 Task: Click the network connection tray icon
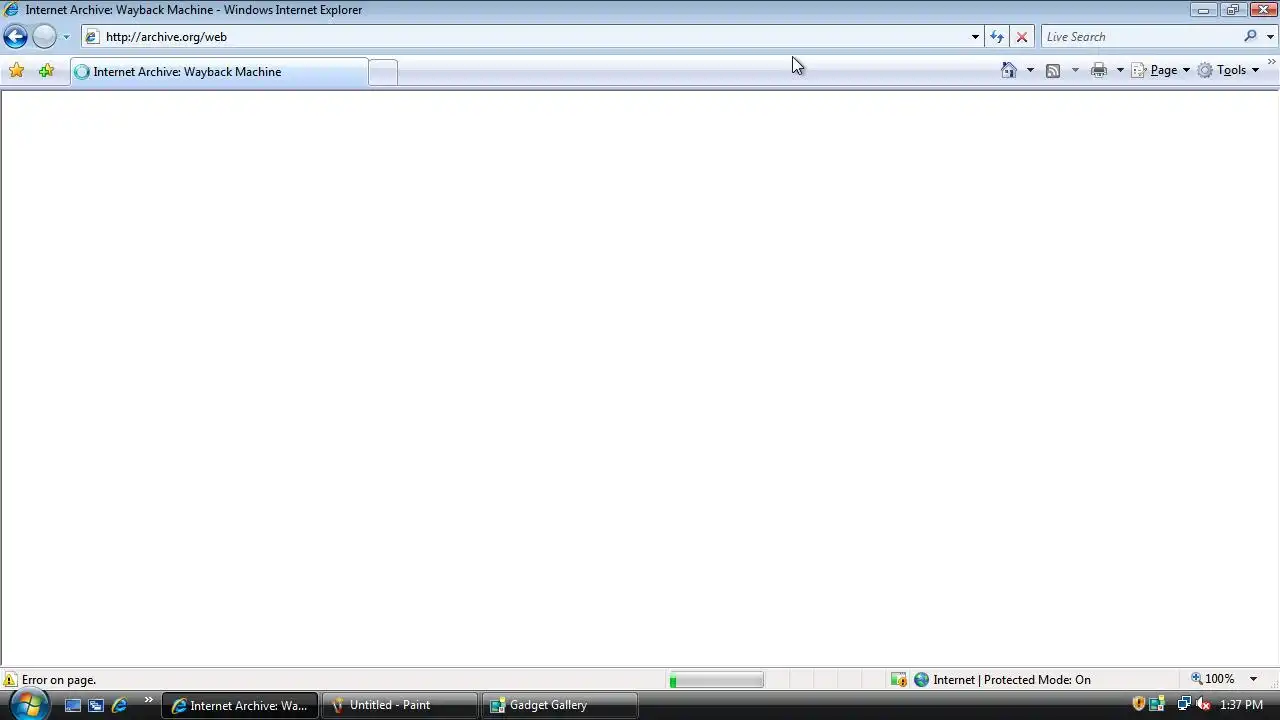pos(1184,704)
